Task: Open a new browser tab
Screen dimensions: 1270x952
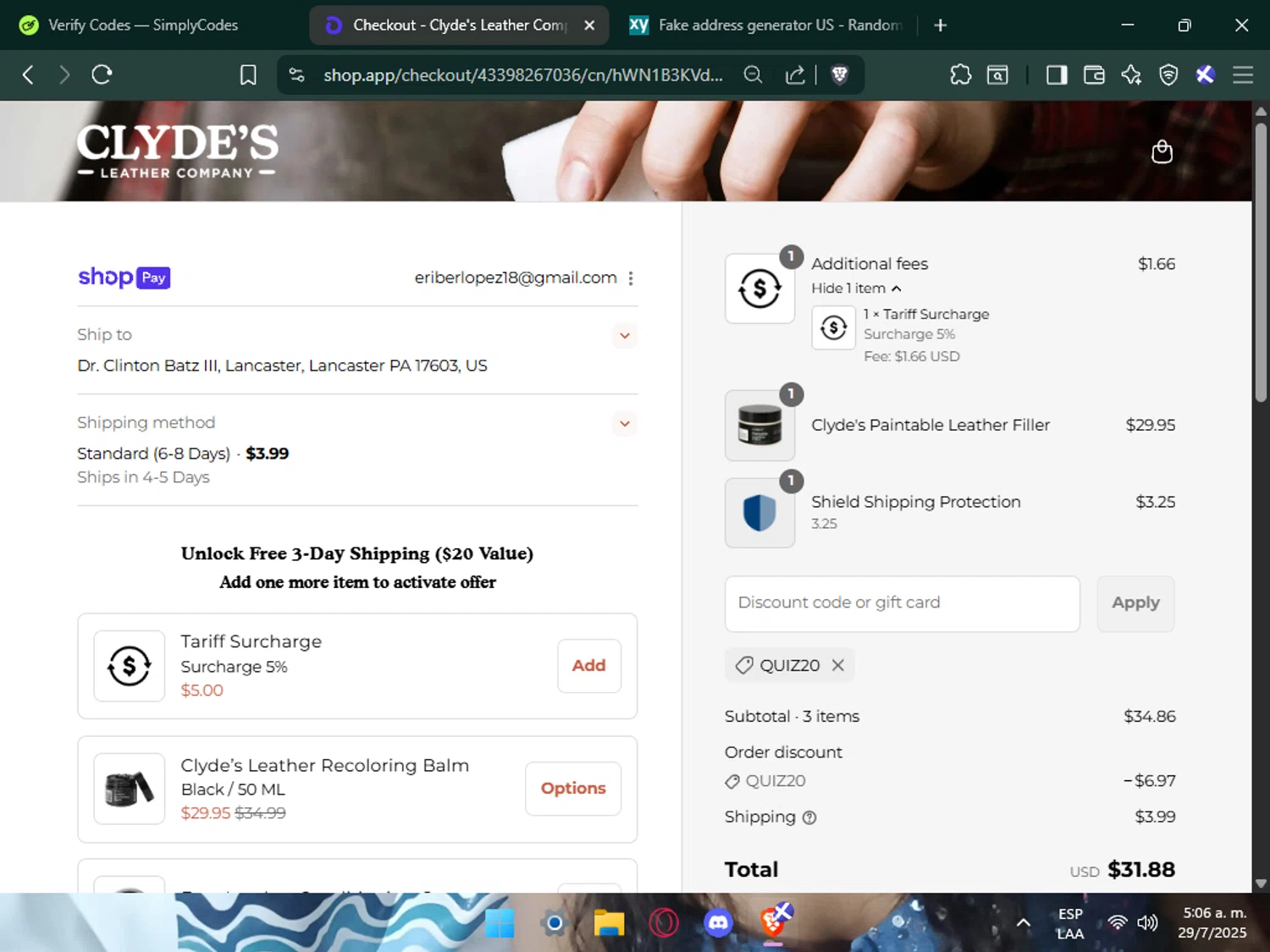Action: pos(940,25)
